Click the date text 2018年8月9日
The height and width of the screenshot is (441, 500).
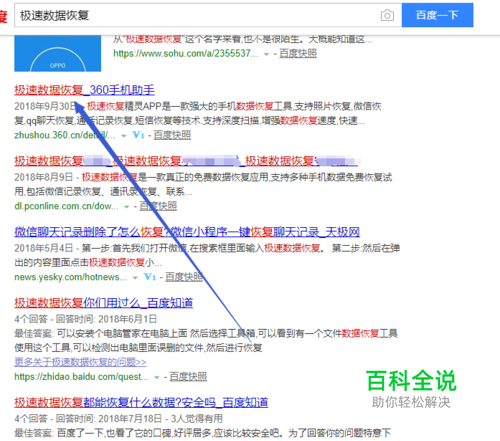pyautogui.click(x=43, y=177)
